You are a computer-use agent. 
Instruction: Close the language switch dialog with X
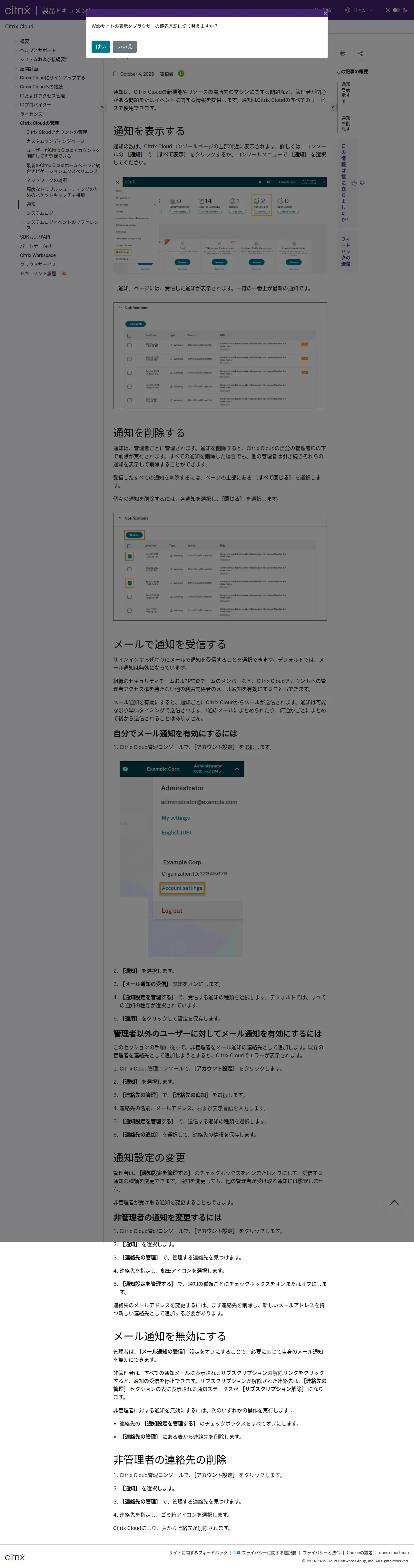[324, 13]
